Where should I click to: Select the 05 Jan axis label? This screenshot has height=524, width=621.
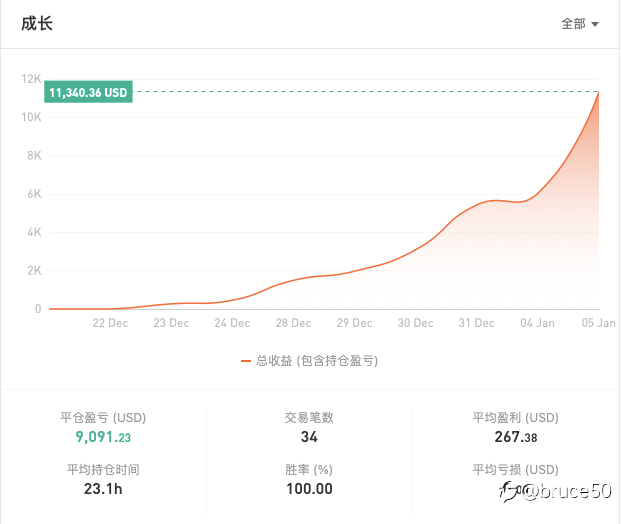pos(598,323)
